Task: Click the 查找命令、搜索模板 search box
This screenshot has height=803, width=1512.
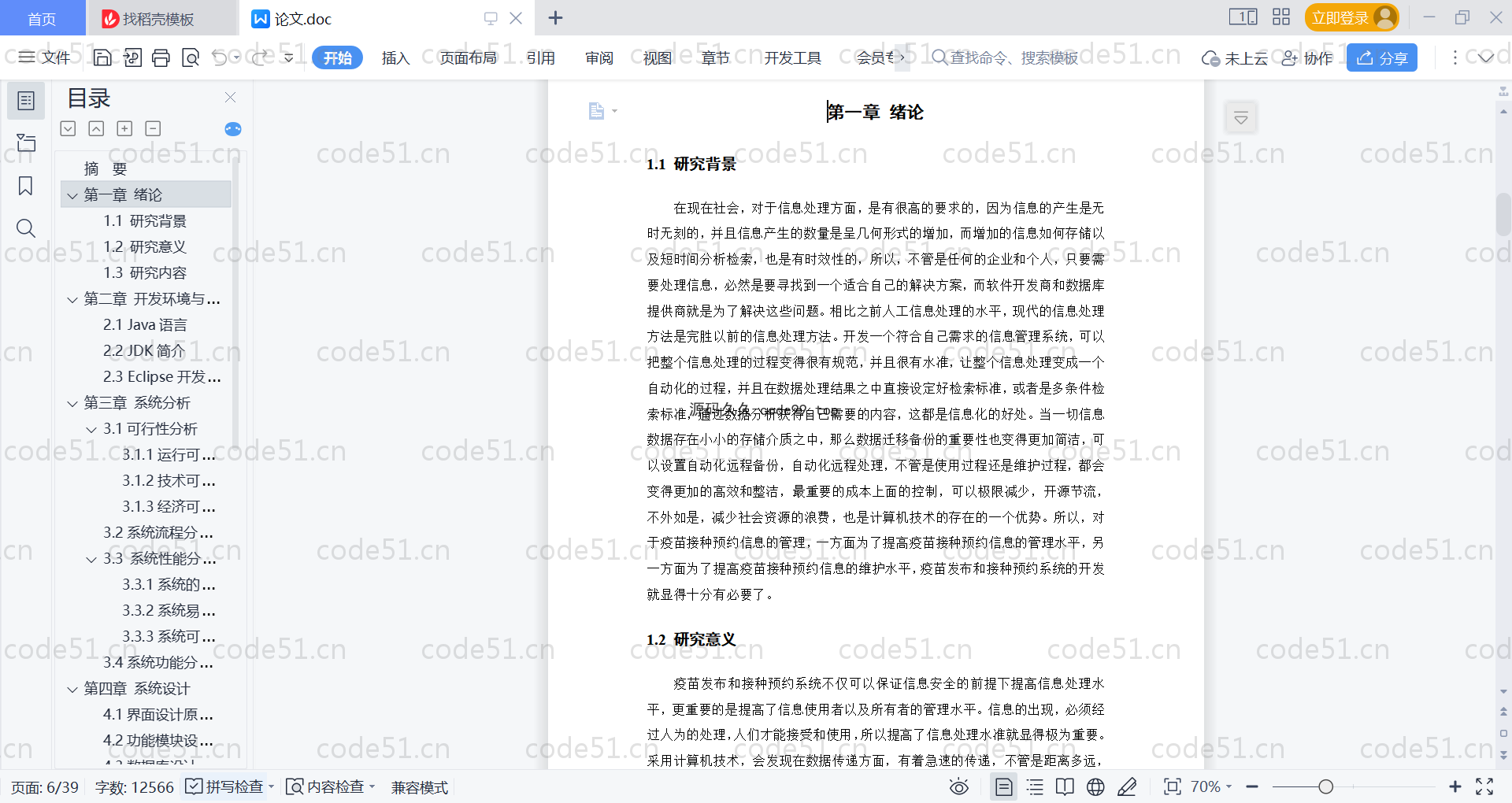Action: (x=1005, y=57)
